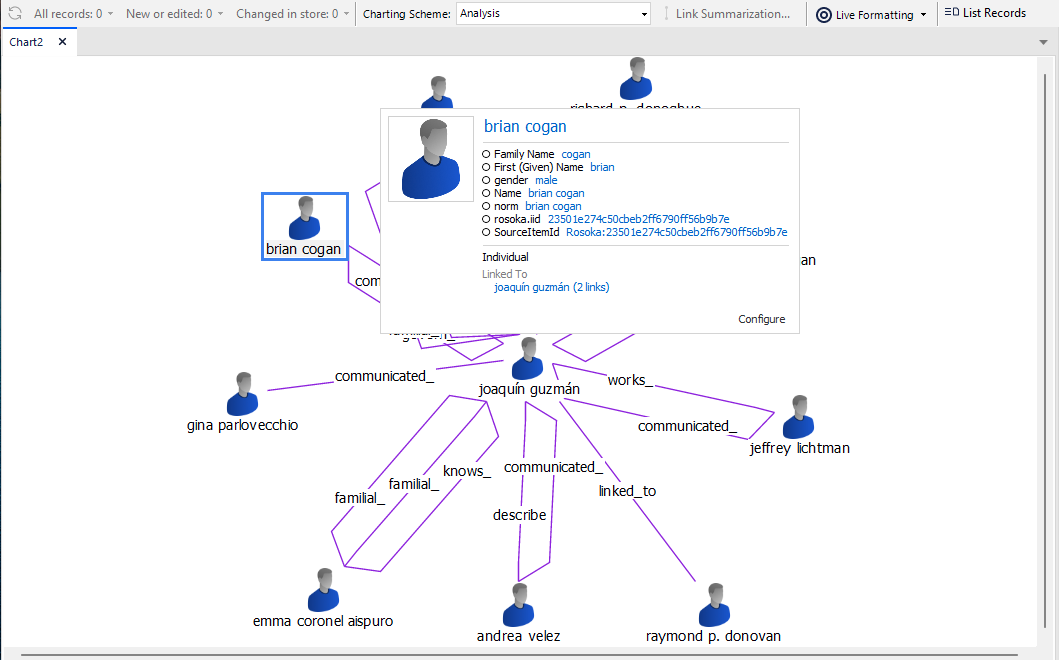Viewport: 1059px width, 660px height.
Task: Click List Records button
Action: (x=985, y=13)
